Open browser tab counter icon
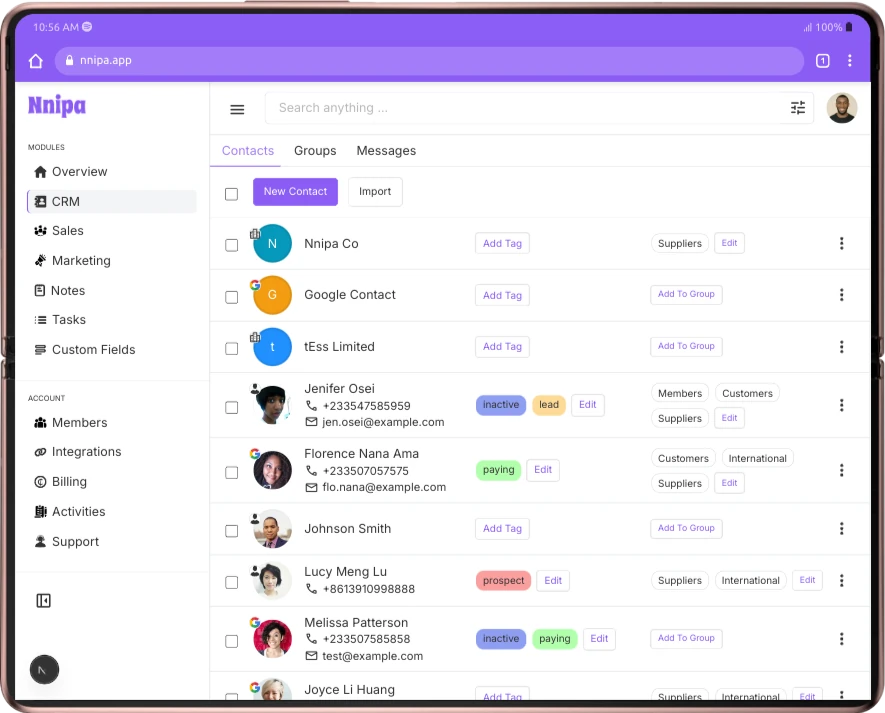Viewport: 885px width, 713px height. (822, 61)
